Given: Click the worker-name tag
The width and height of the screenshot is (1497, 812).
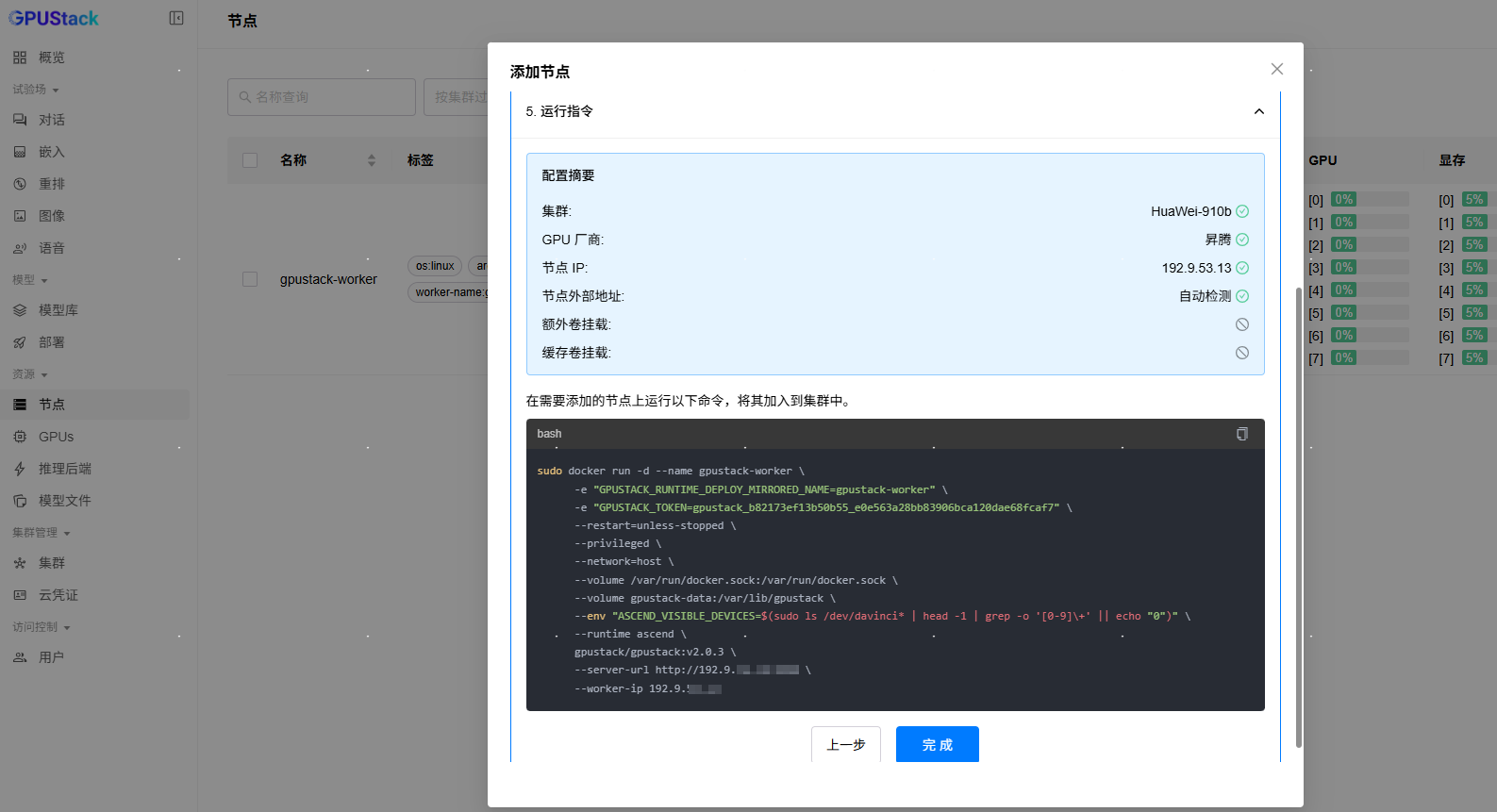Looking at the screenshot, I should coord(450,292).
